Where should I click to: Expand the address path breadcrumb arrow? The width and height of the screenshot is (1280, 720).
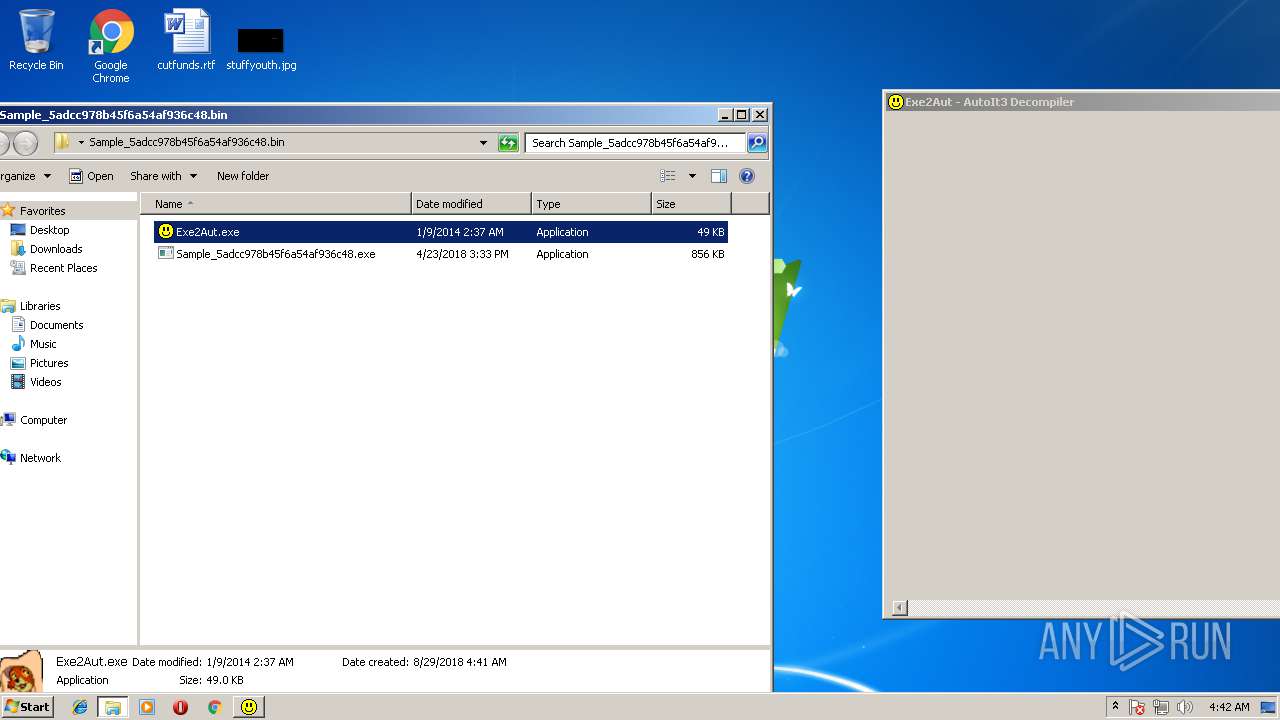point(81,142)
